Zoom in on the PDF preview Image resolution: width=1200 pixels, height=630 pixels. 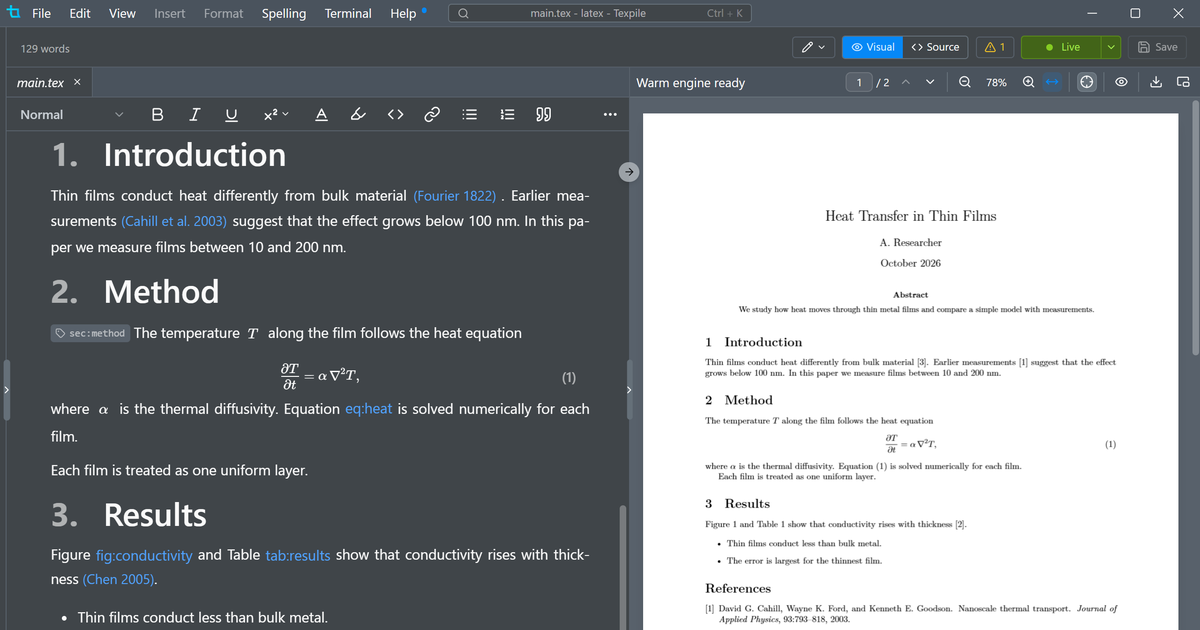click(x=1028, y=83)
